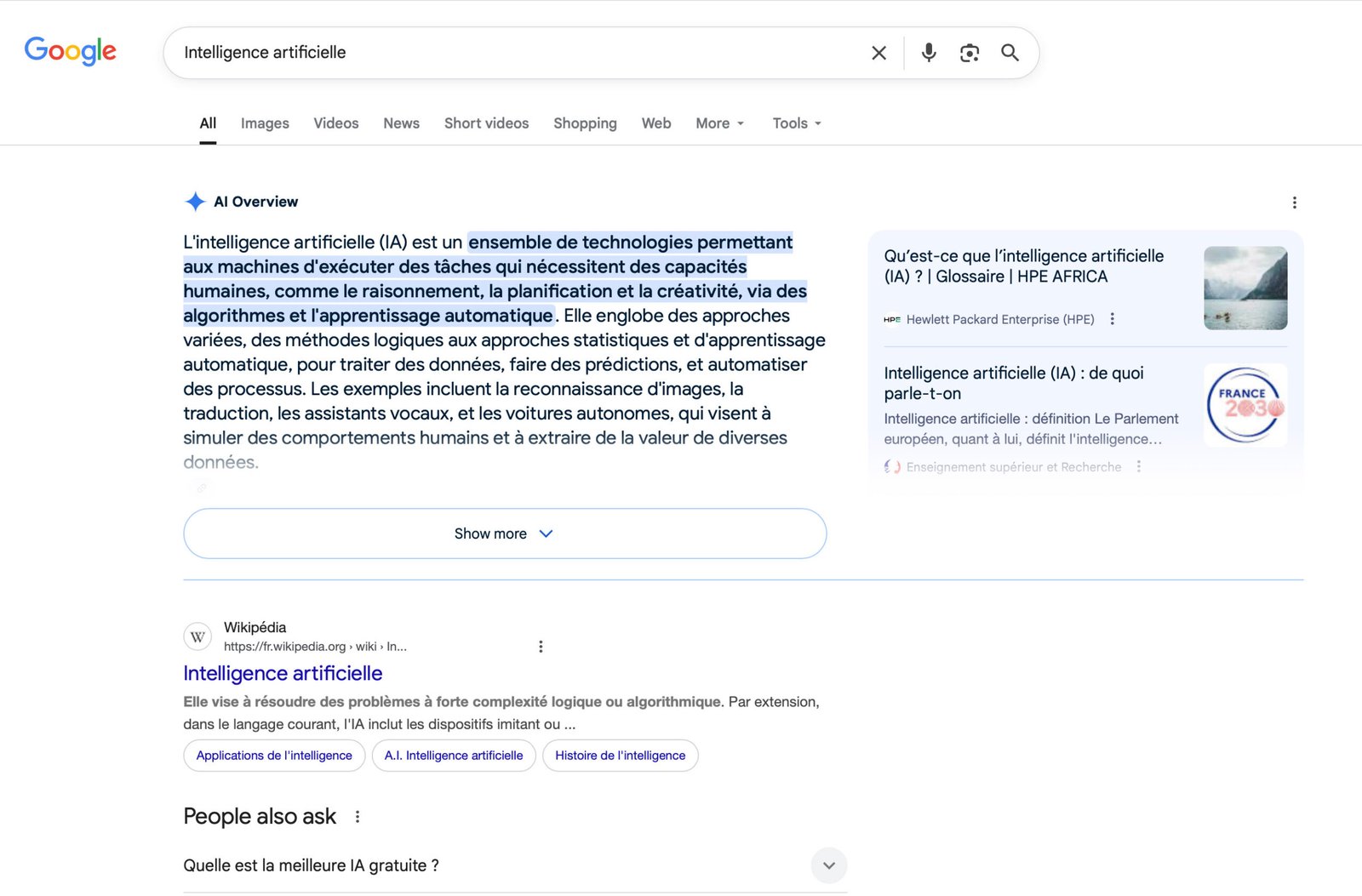Open the News tab
Screen dimensions: 1362x896
coord(401,123)
